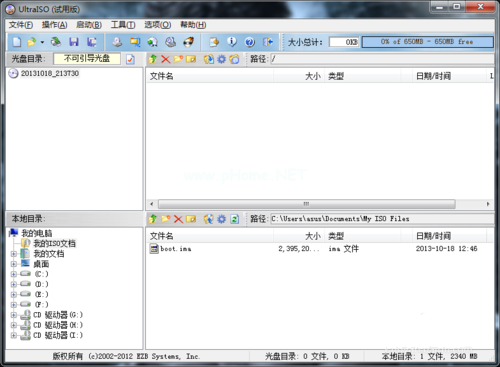Click the Make CD/DVD Image icon
The height and width of the screenshot is (367, 500).
coord(117,42)
